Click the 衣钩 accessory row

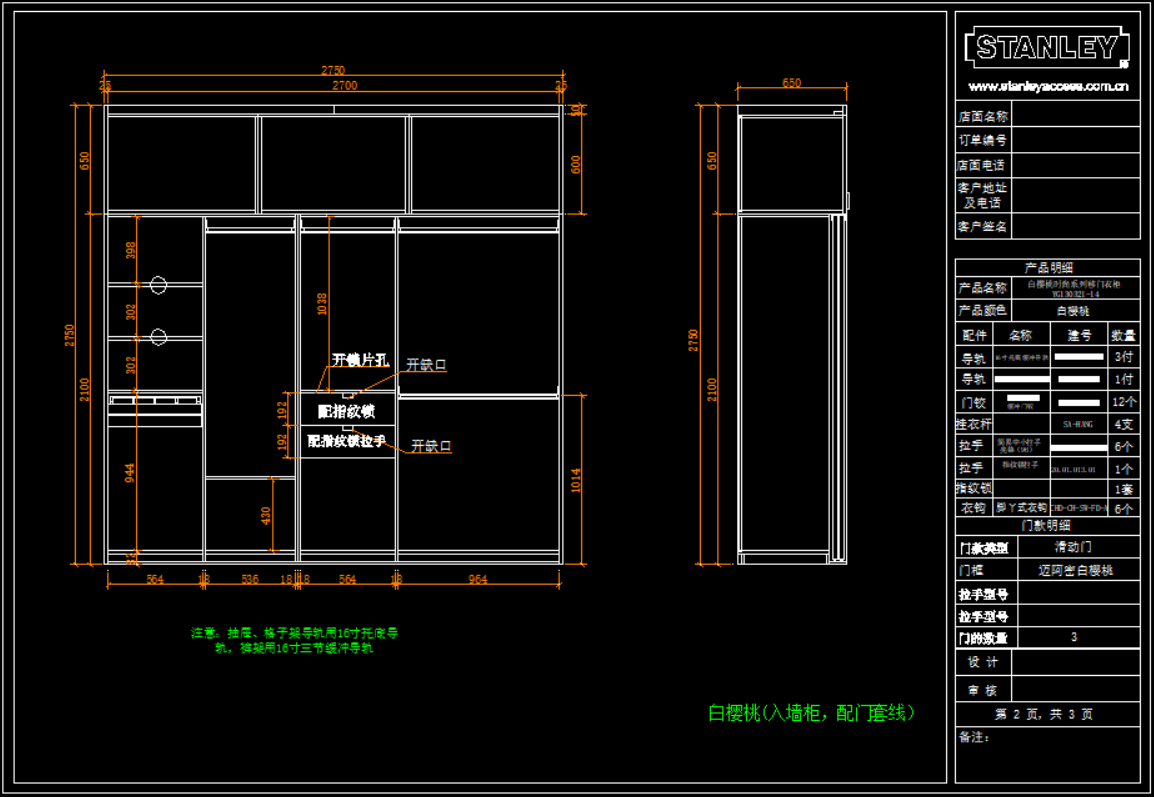coord(1047,508)
